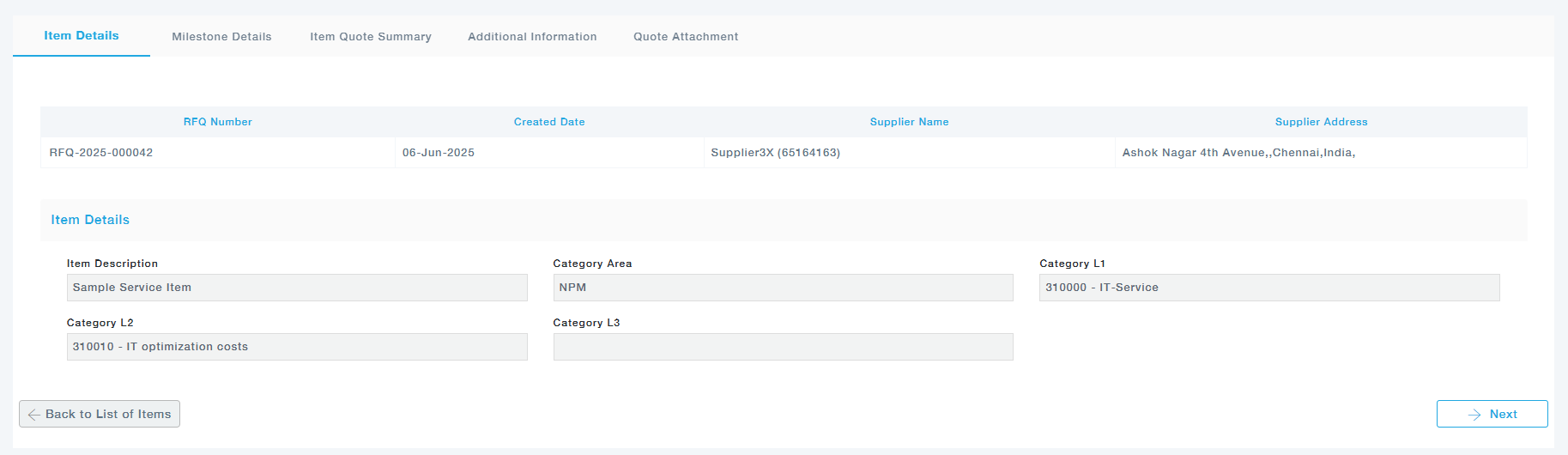Select the RFQ-2025-000042 cell
This screenshot has height=455, width=1568.
click(x=101, y=153)
